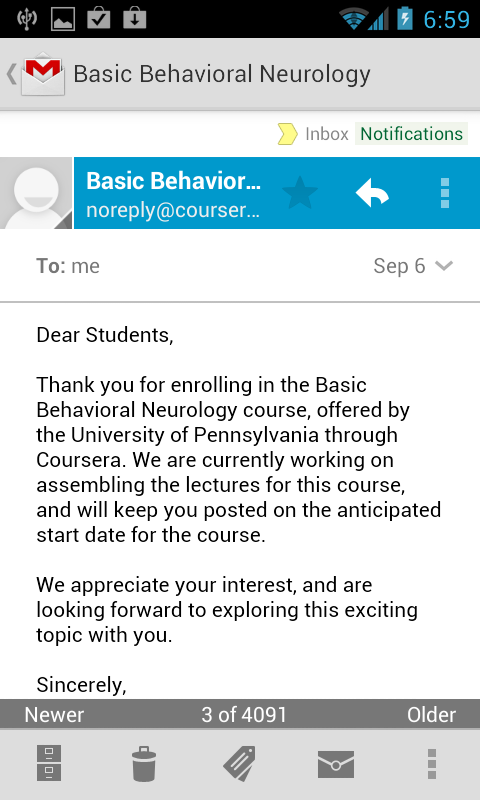This screenshot has height=800, width=480.
Task: Expand message details next to Sep 6
Action: tap(444, 266)
